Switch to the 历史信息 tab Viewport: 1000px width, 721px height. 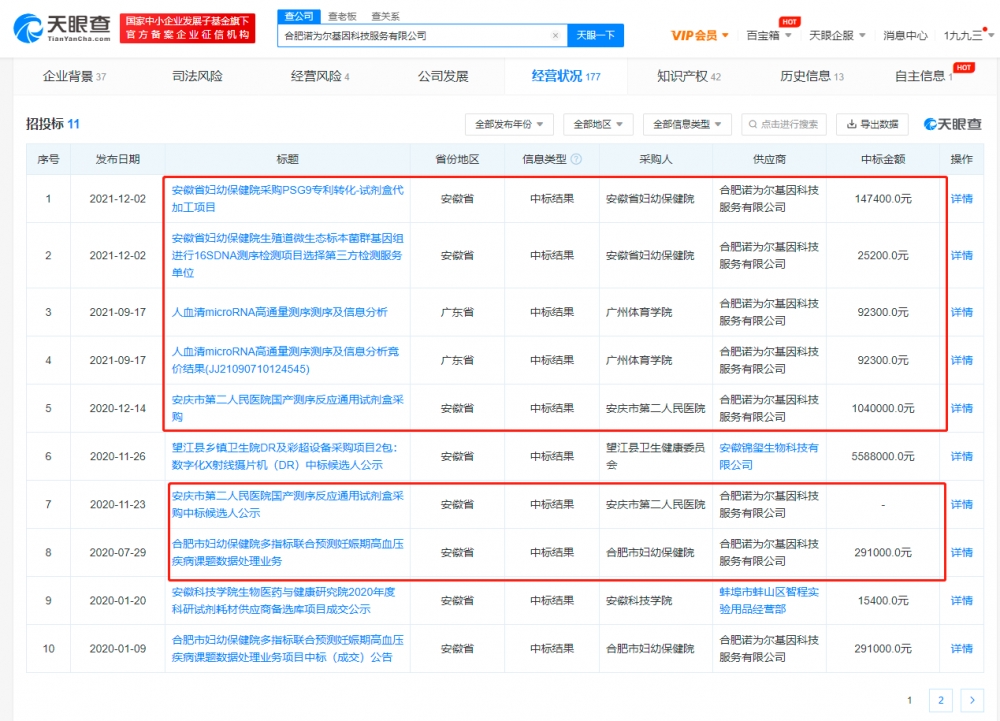coord(811,76)
